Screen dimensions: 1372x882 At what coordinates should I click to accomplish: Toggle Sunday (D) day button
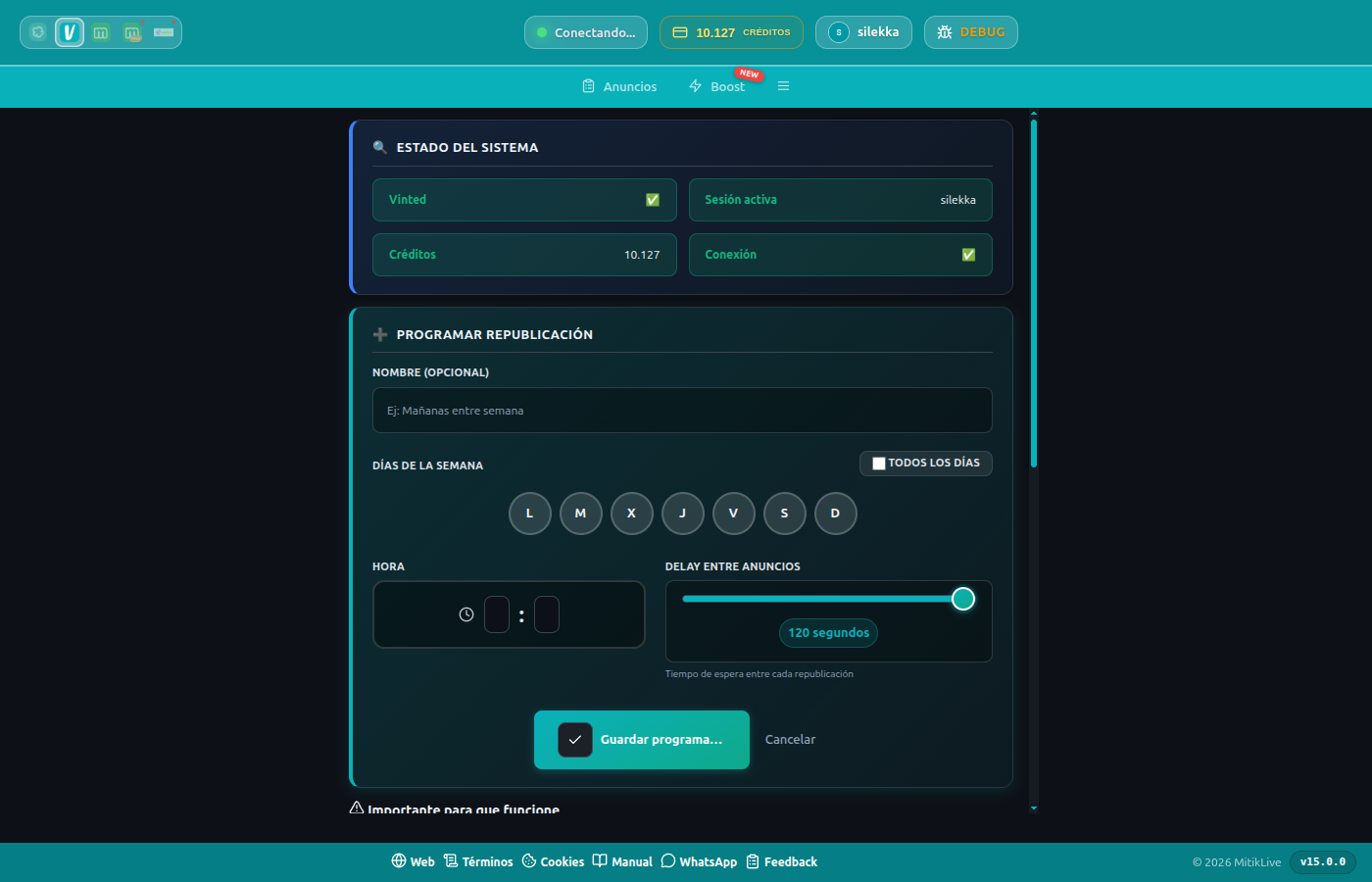[x=836, y=514]
